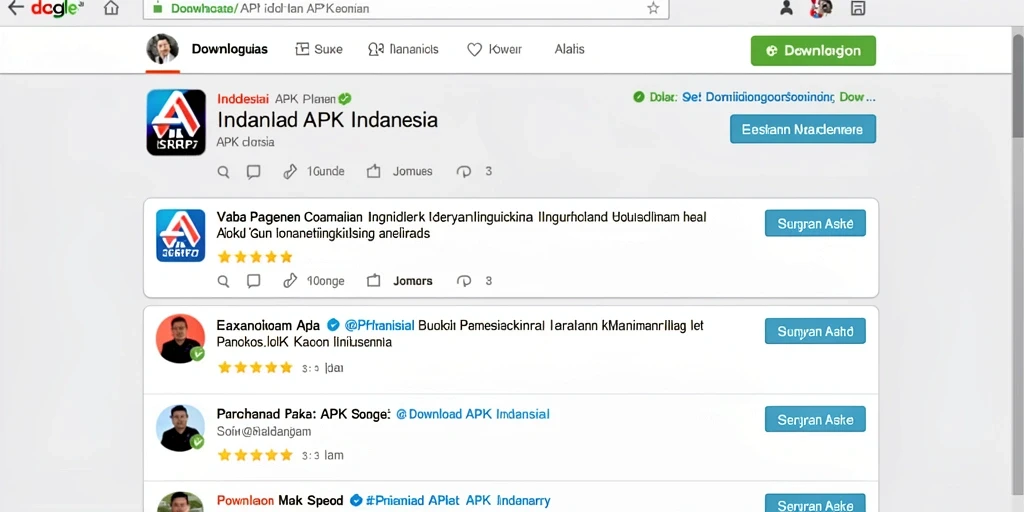This screenshot has width=1024, height=512.
Task: Click the address bar URL field
Action: 406,8
